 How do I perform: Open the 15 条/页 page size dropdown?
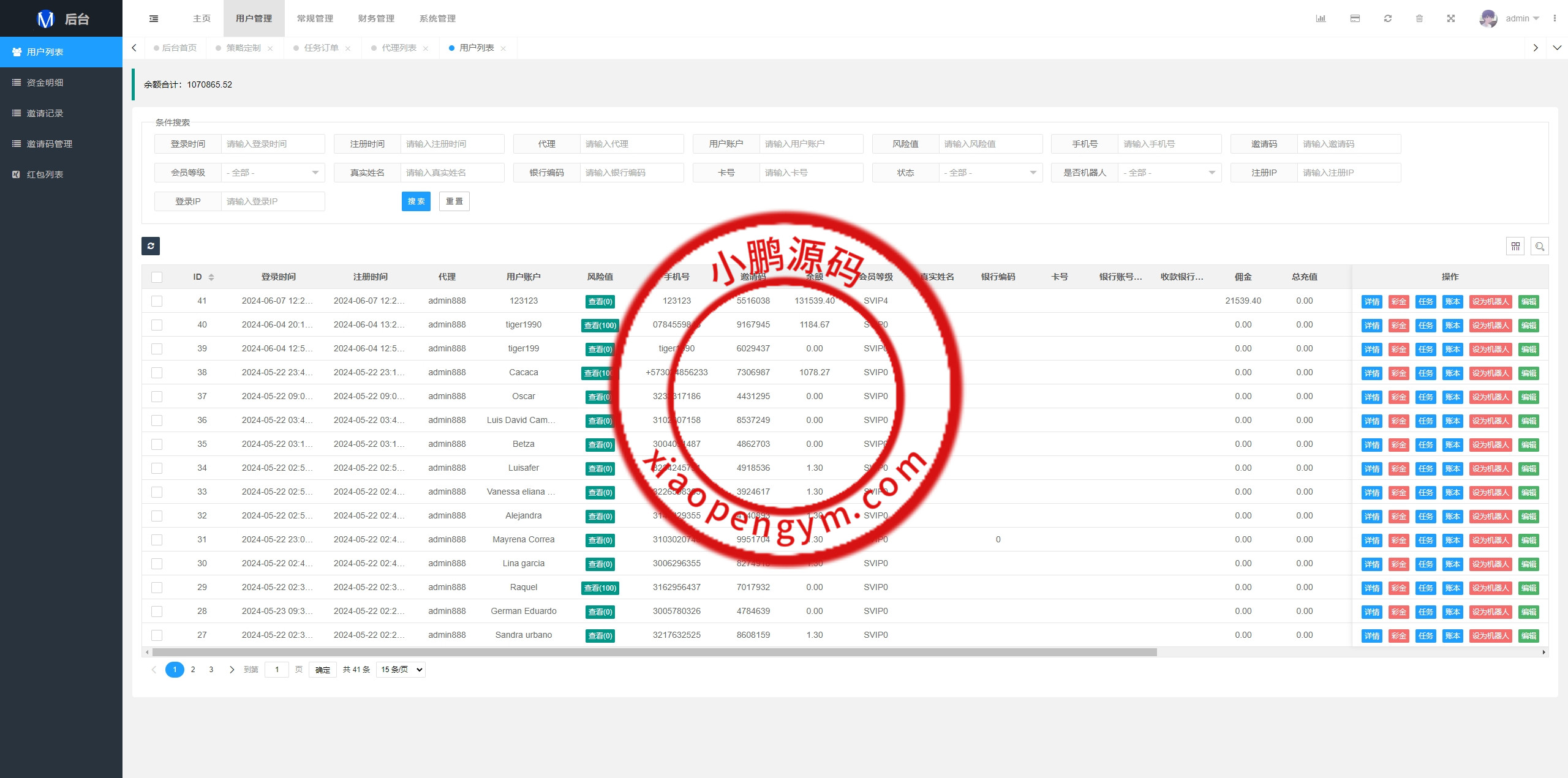click(401, 670)
